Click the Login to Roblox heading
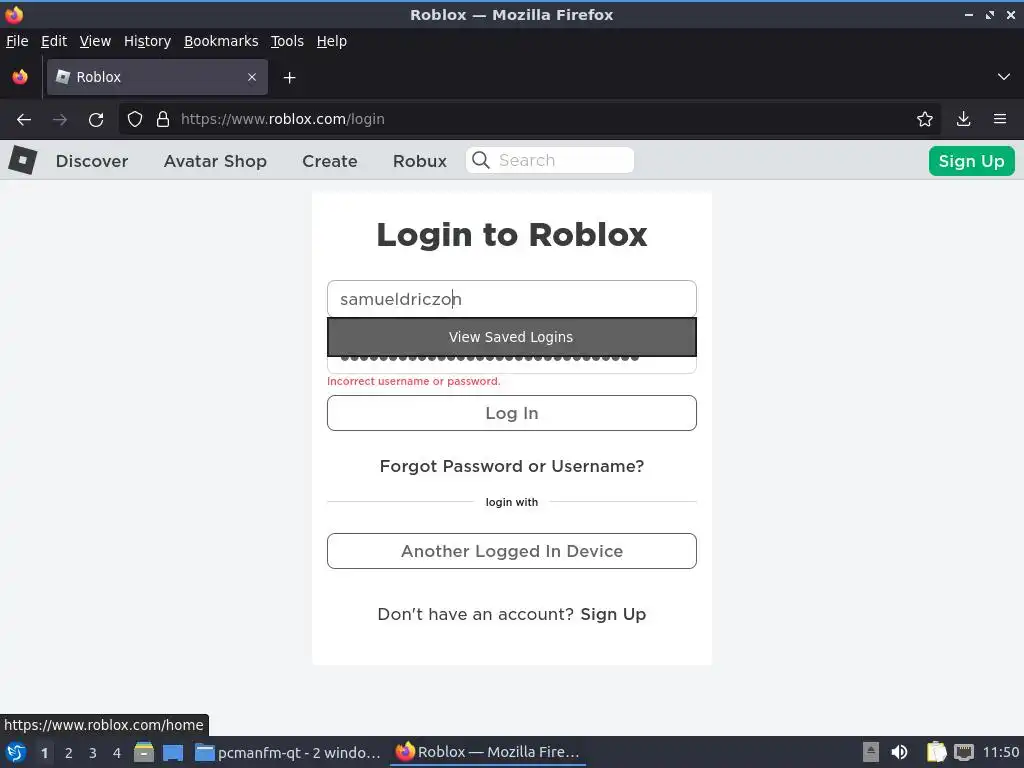Screen dimensions: 1024x768 tap(512, 234)
